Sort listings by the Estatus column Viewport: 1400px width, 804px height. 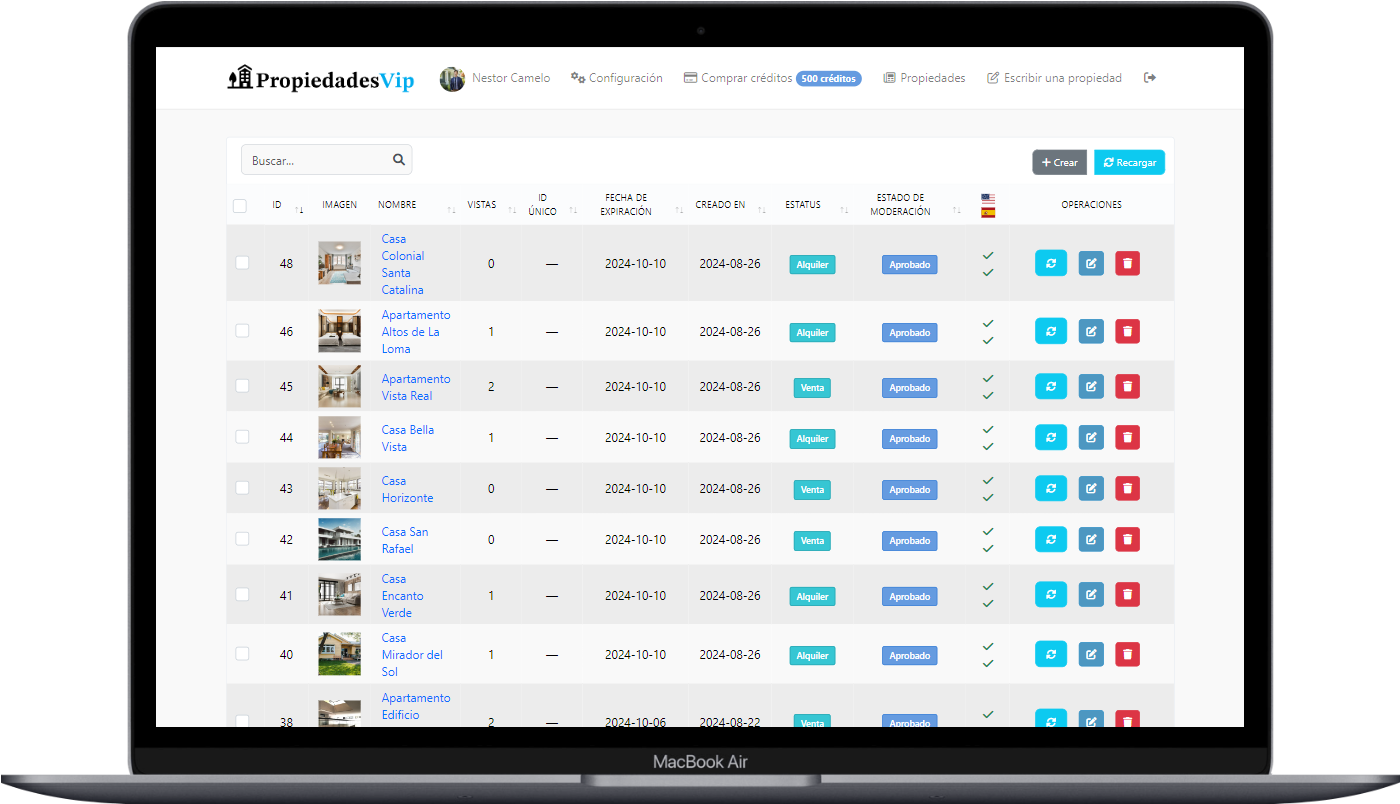(x=803, y=205)
